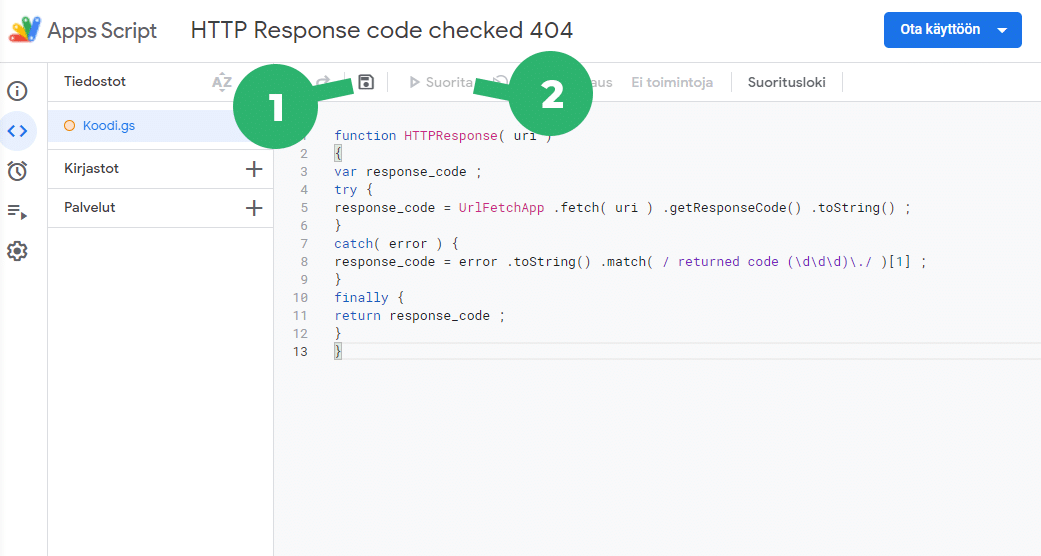Click the Apps Script logo
This screenshot has width=1041, height=556.
click(25, 30)
